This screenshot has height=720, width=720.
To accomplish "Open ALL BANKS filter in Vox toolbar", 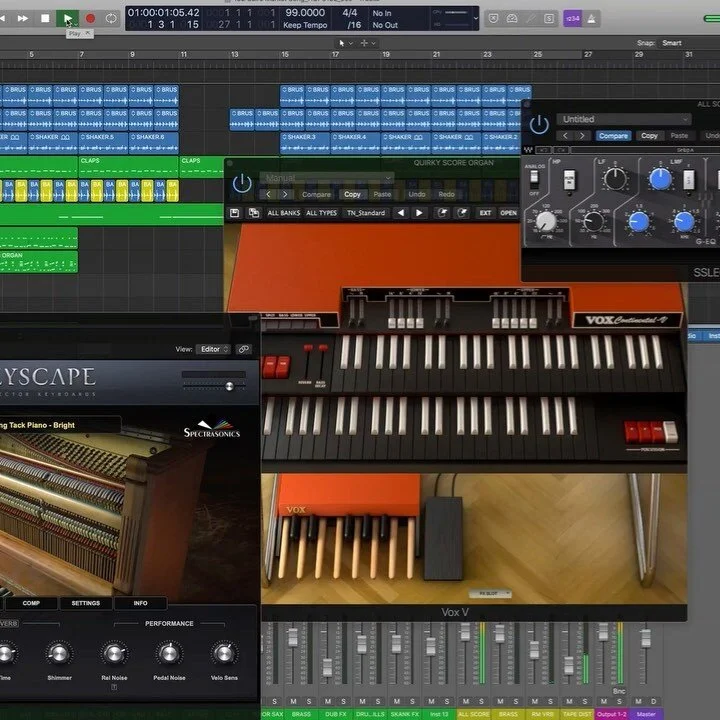I will click(284, 213).
